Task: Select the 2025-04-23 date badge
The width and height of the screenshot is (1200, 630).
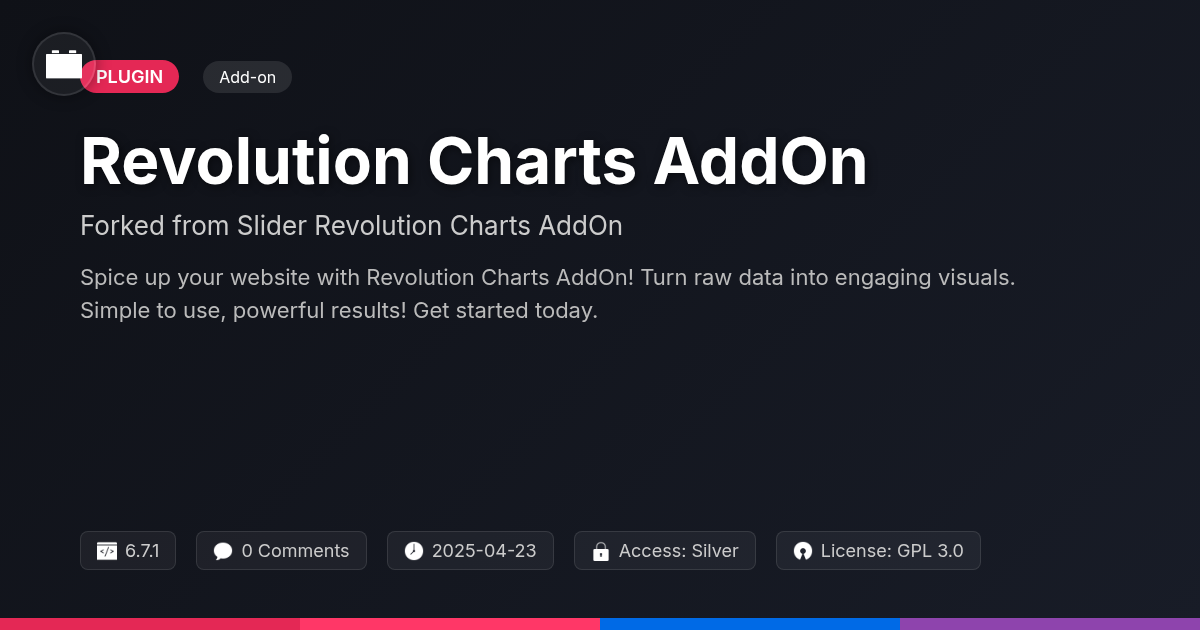Action: (x=470, y=551)
